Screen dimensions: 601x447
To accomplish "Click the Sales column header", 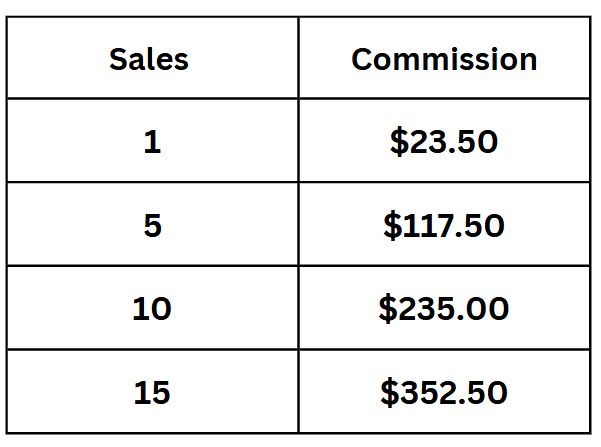I will [149, 59].
